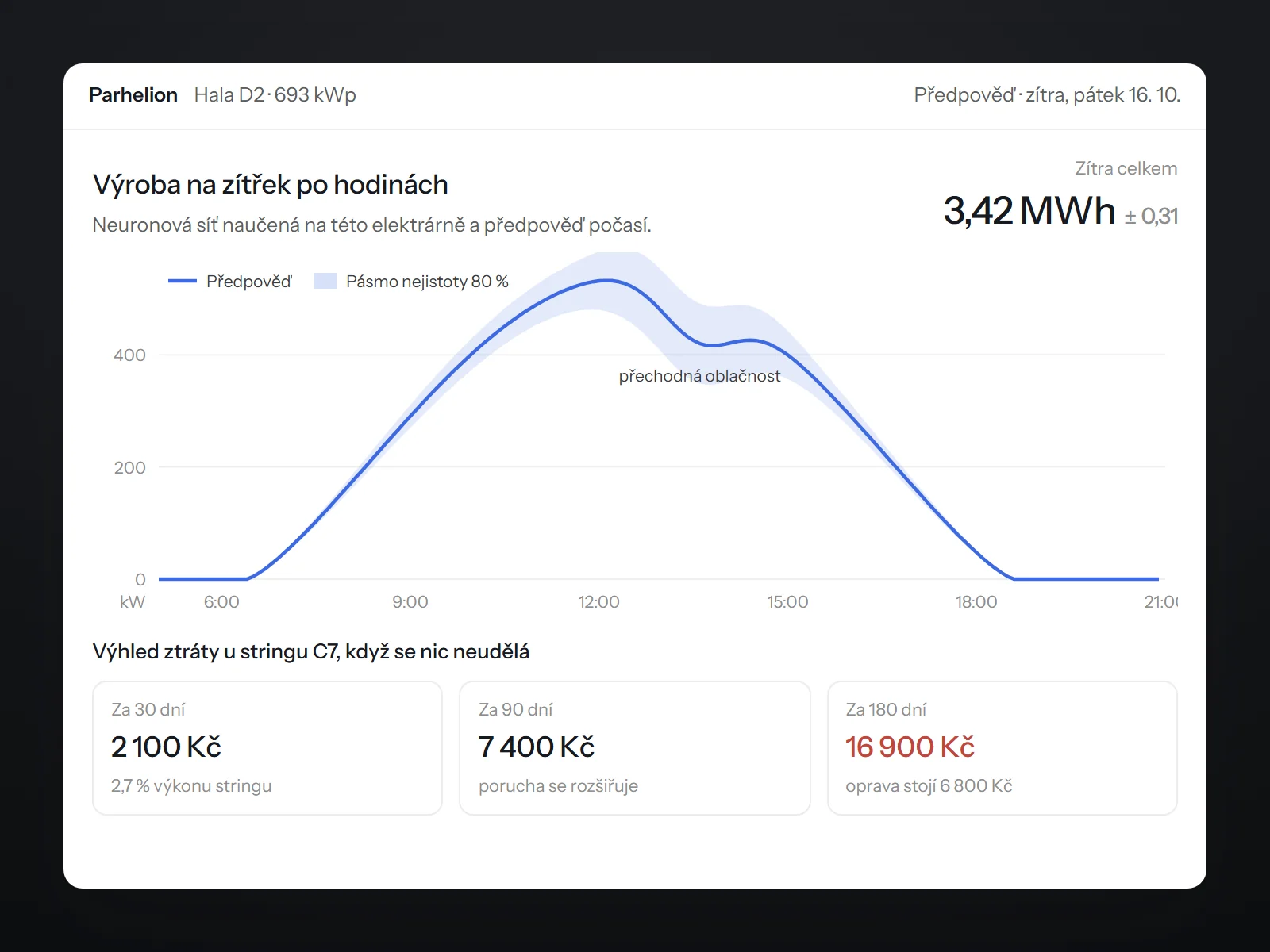Click the 'Pásmo nejistoty 80 %' legend label

[427, 282]
